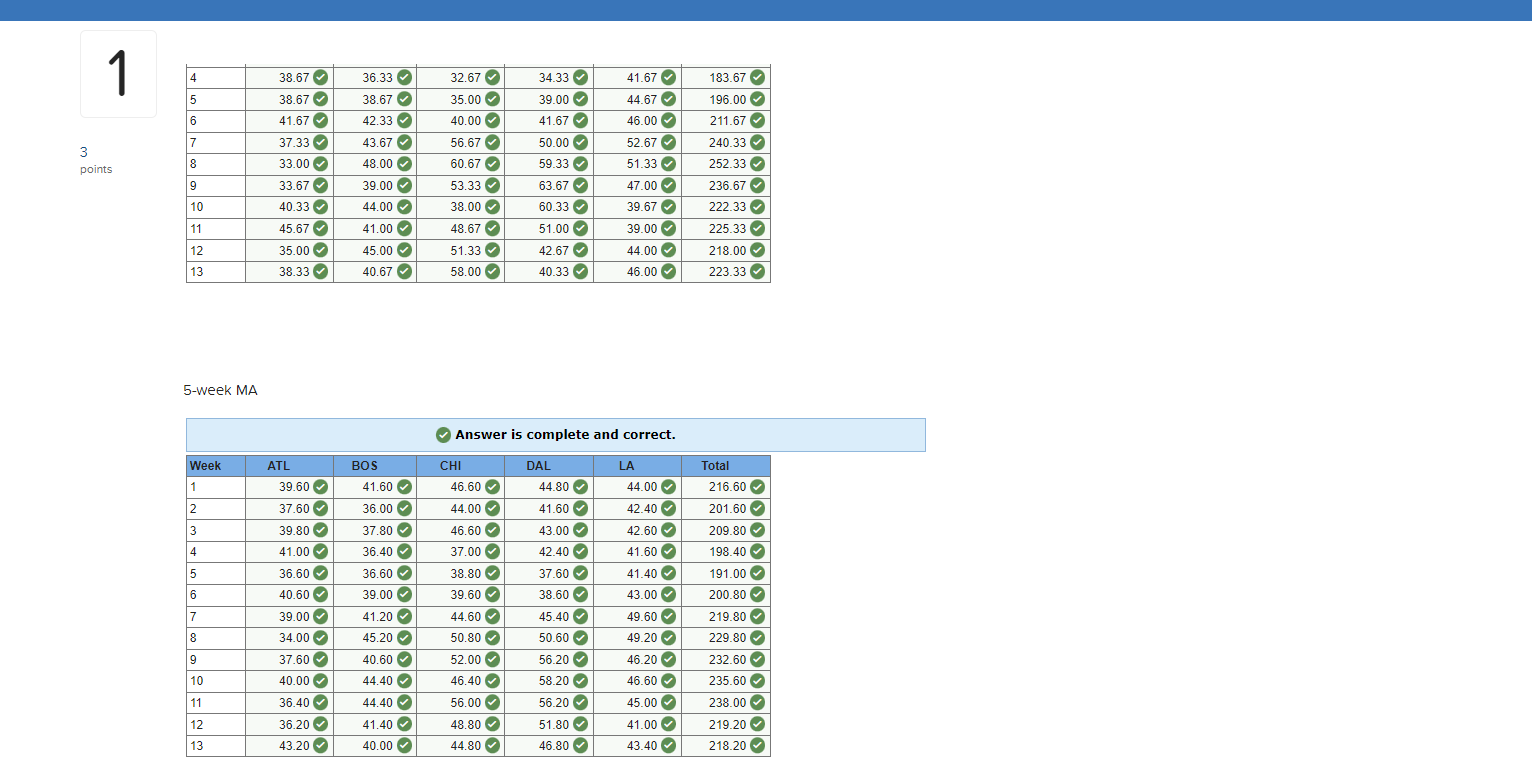Screen dimensions: 1532x767
Task: Click the checkmark next to DAL value 37.60
Action: 581,573
